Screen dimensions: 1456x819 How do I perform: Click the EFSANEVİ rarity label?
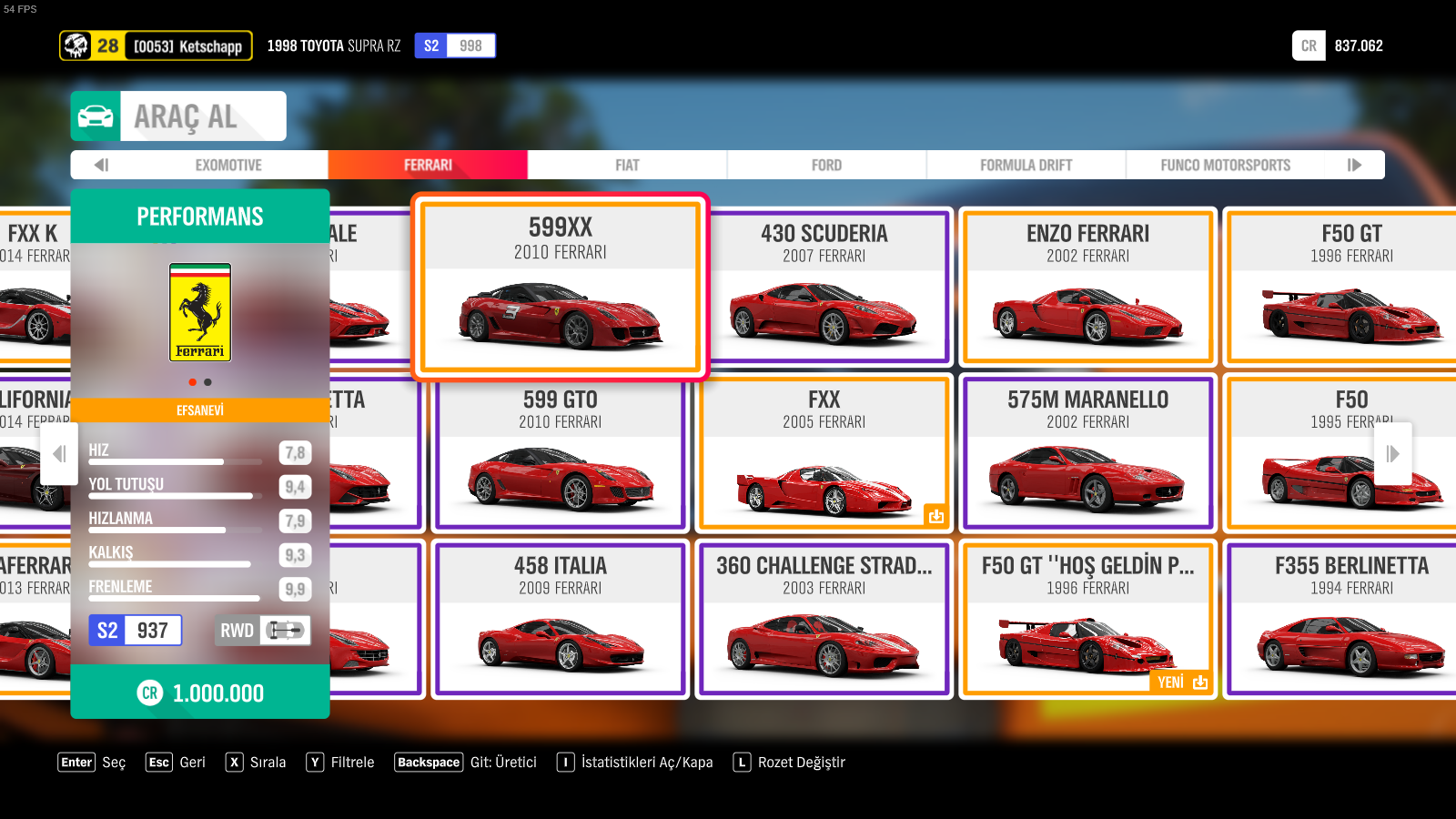tap(200, 410)
